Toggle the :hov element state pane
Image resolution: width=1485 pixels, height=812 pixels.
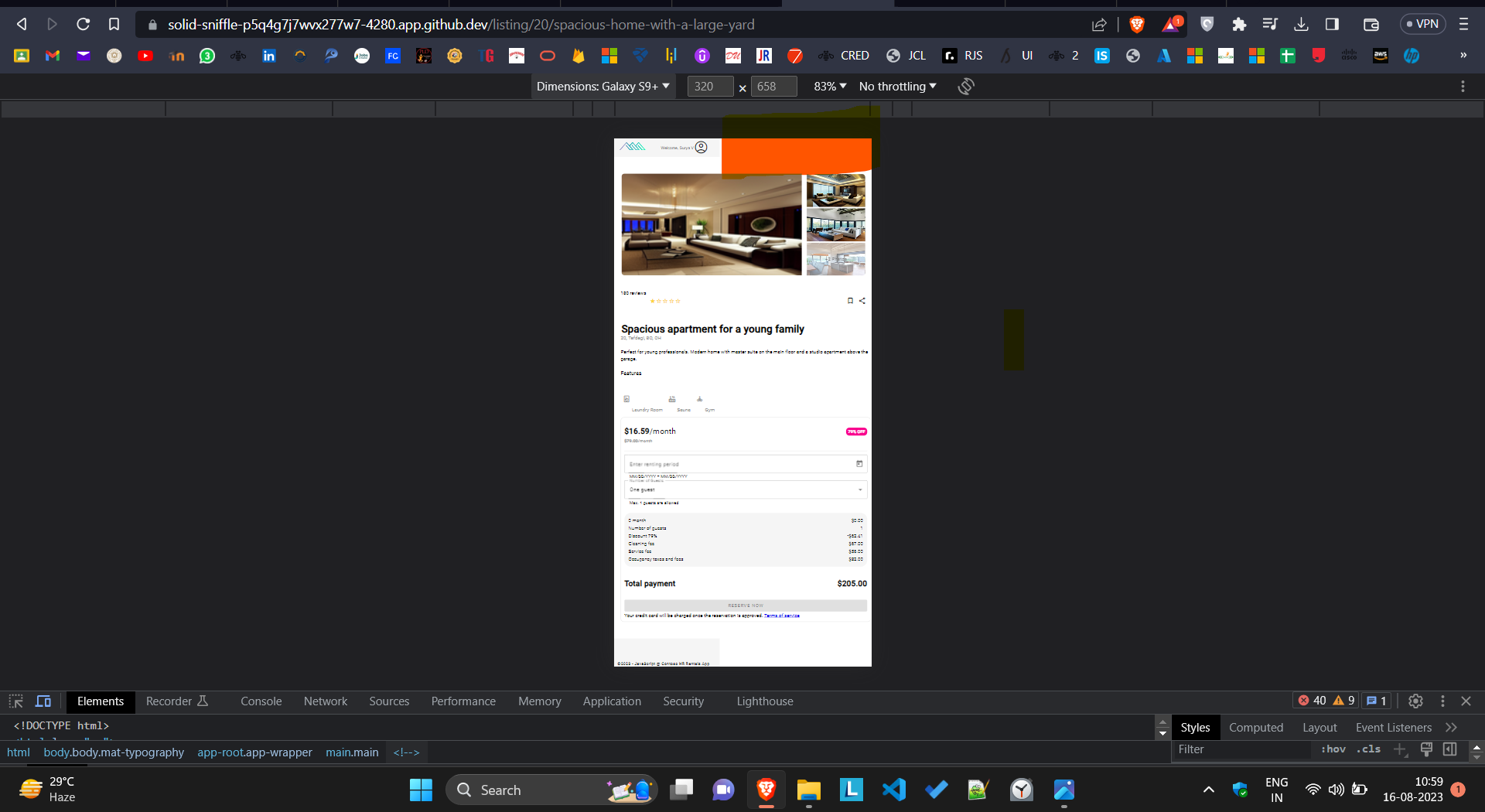click(x=1333, y=749)
